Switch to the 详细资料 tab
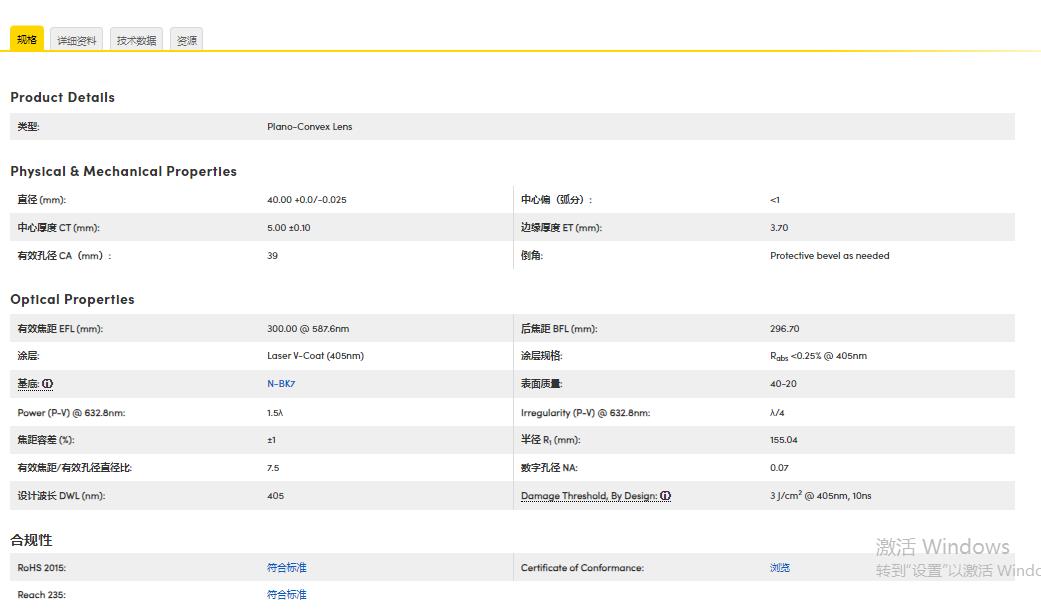Image resolution: width=1041 pixels, height=612 pixels. coord(77,39)
